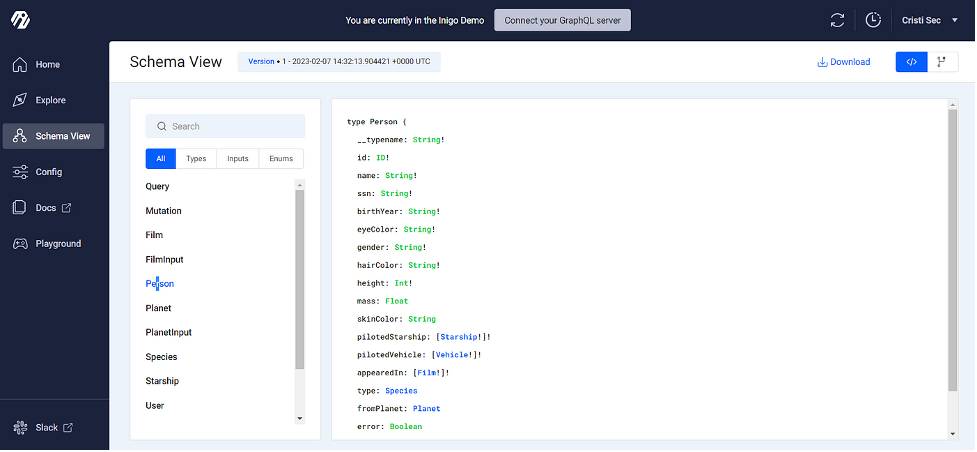Open the Starship type in list
977x452 pixels.
pos(162,381)
